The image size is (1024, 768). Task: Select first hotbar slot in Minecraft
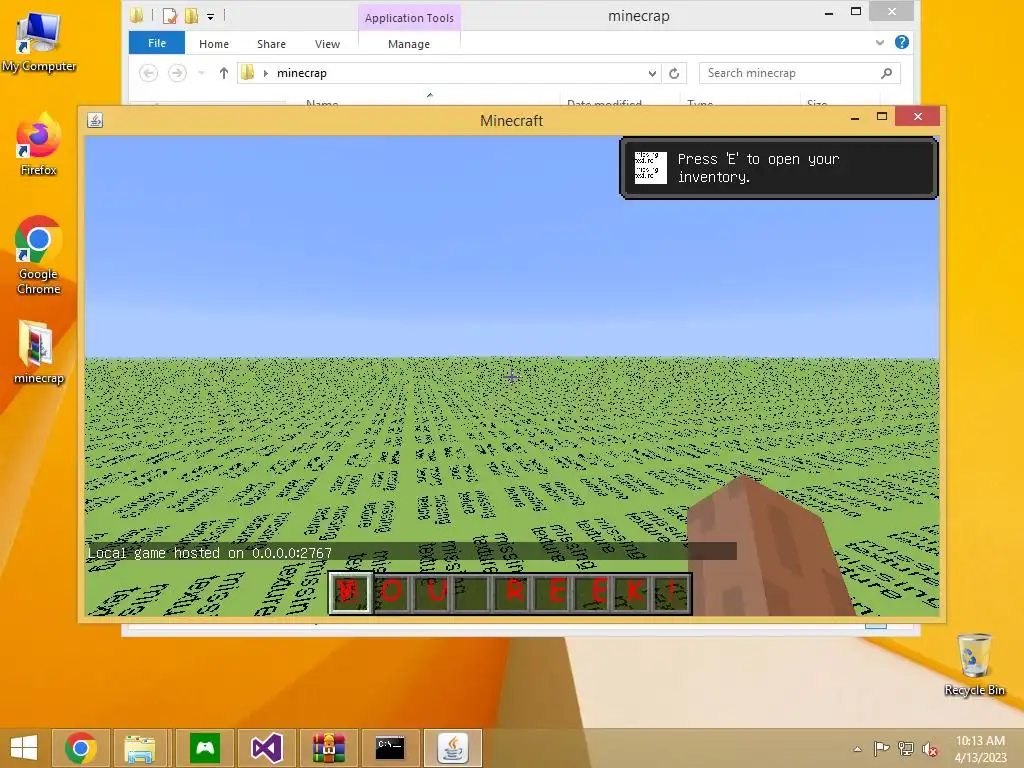351,592
